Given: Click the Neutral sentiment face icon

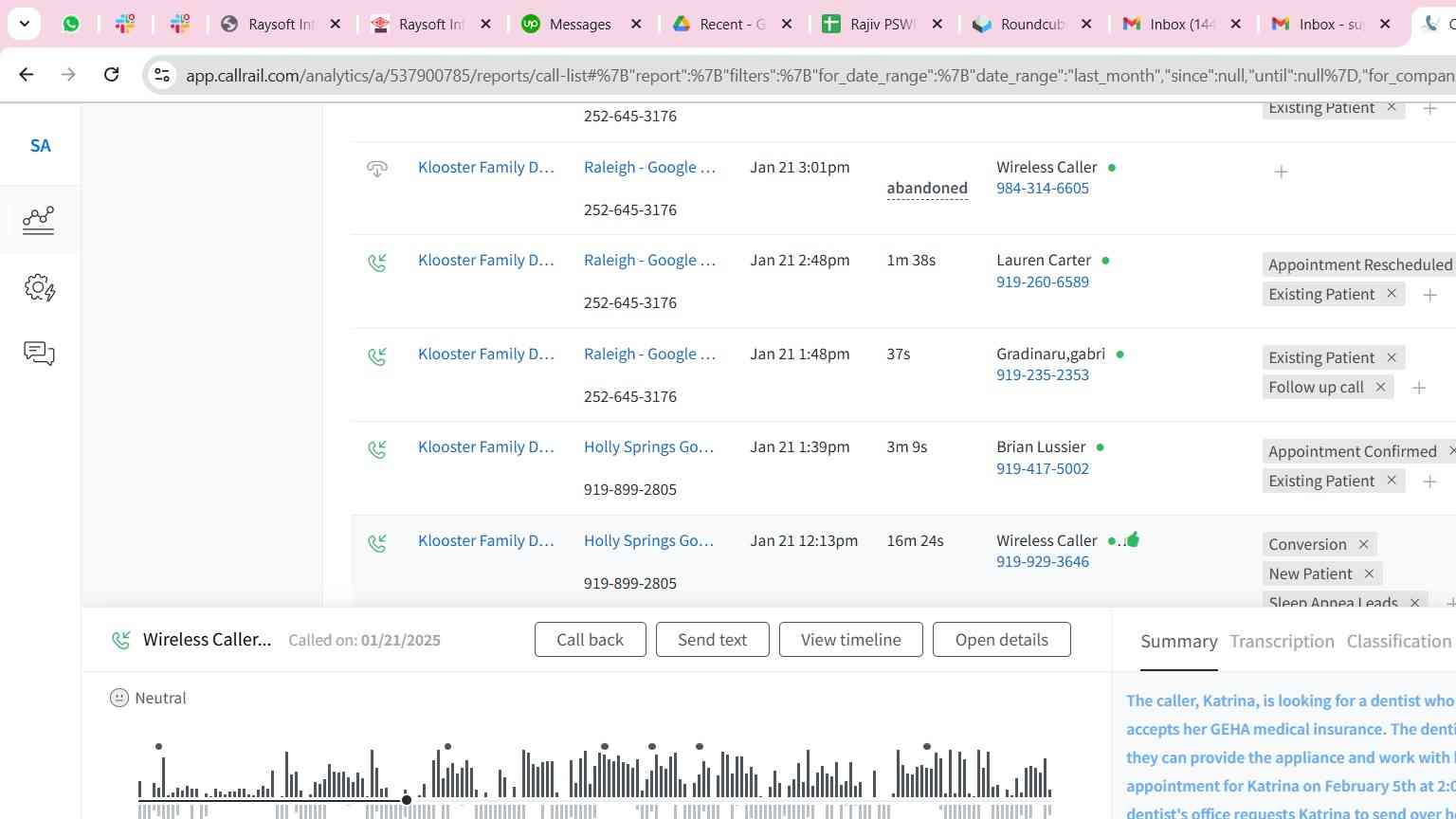Looking at the screenshot, I should click(119, 698).
